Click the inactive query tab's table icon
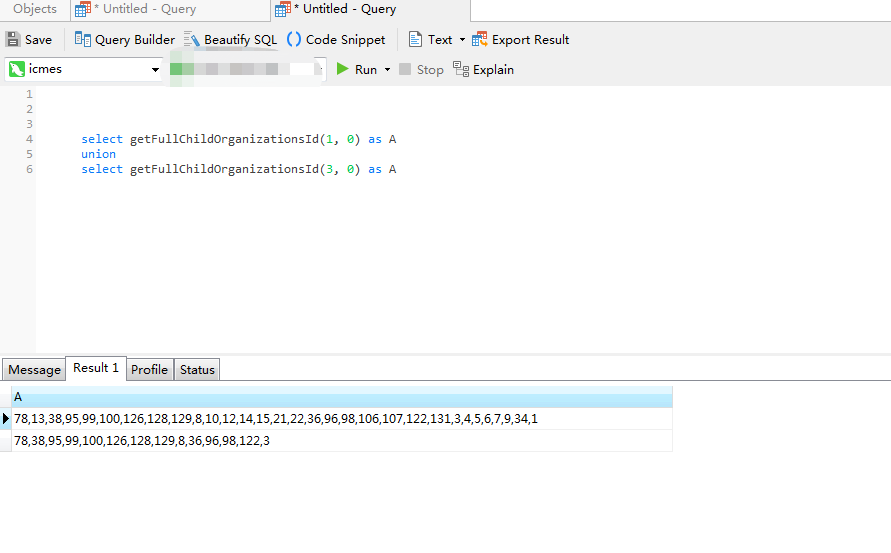This screenshot has height=553, width=891. [x=83, y=9]
